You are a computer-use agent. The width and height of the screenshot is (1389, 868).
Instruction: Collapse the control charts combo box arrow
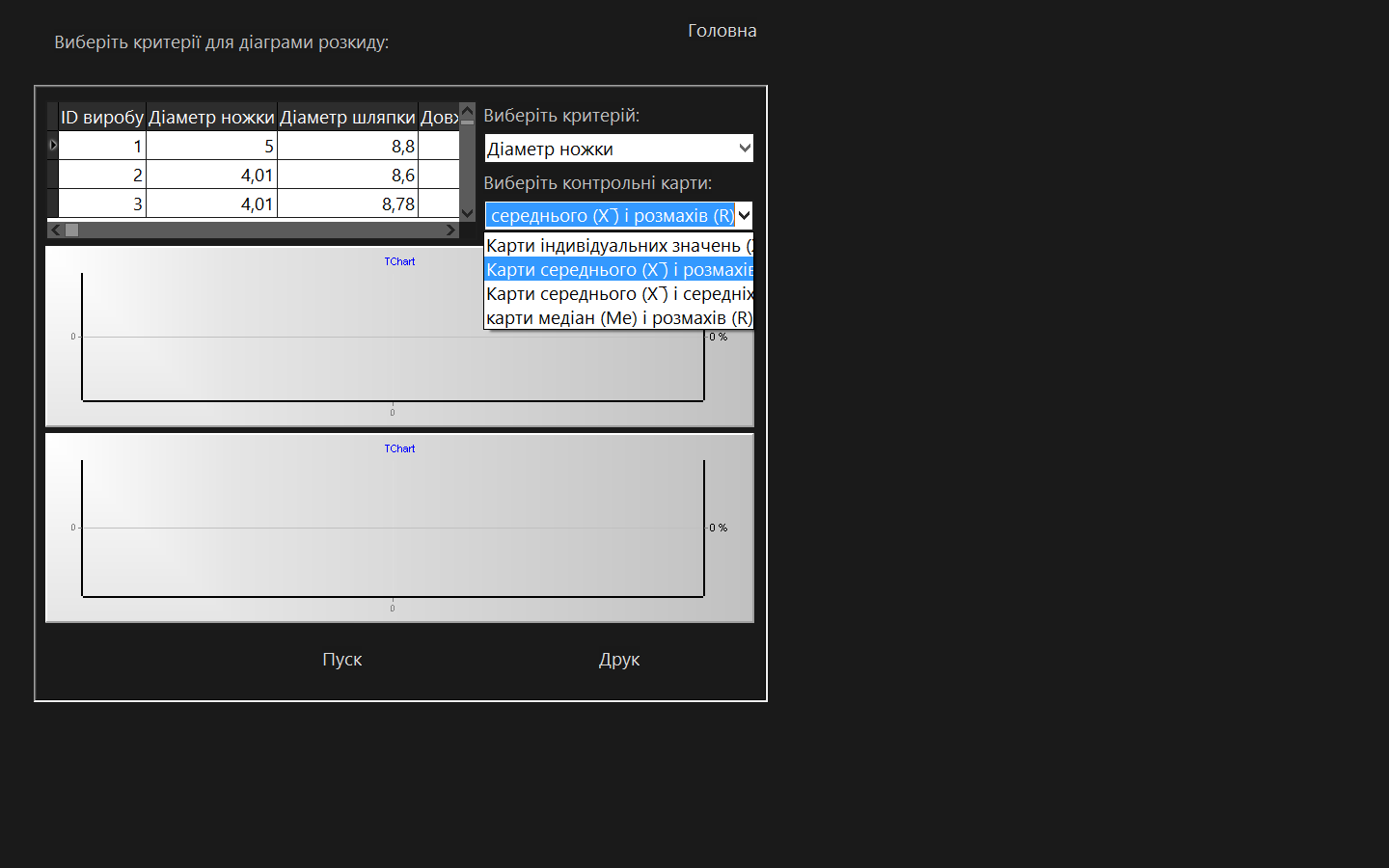click(x=744, y=215)
